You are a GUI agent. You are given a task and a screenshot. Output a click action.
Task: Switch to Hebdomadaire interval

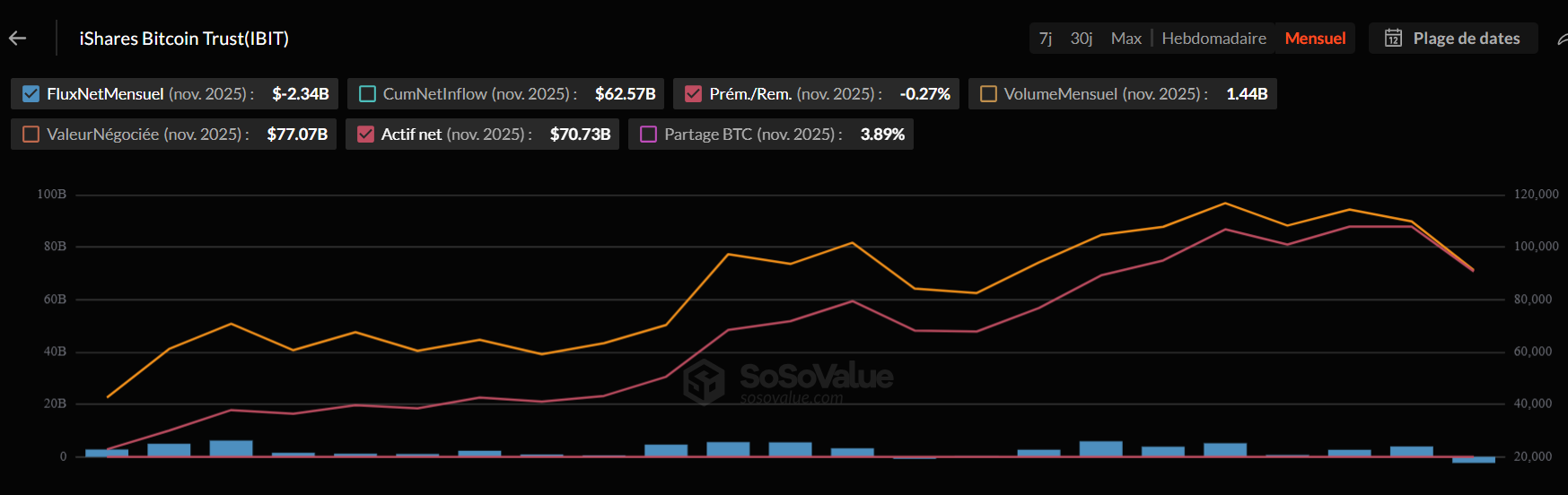(1213, 38)
